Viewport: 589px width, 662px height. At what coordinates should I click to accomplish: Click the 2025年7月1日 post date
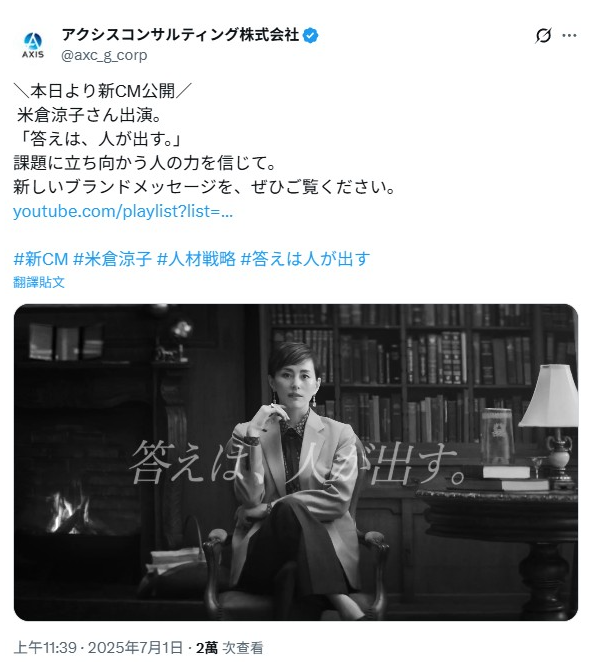click(x=135, y=647)
